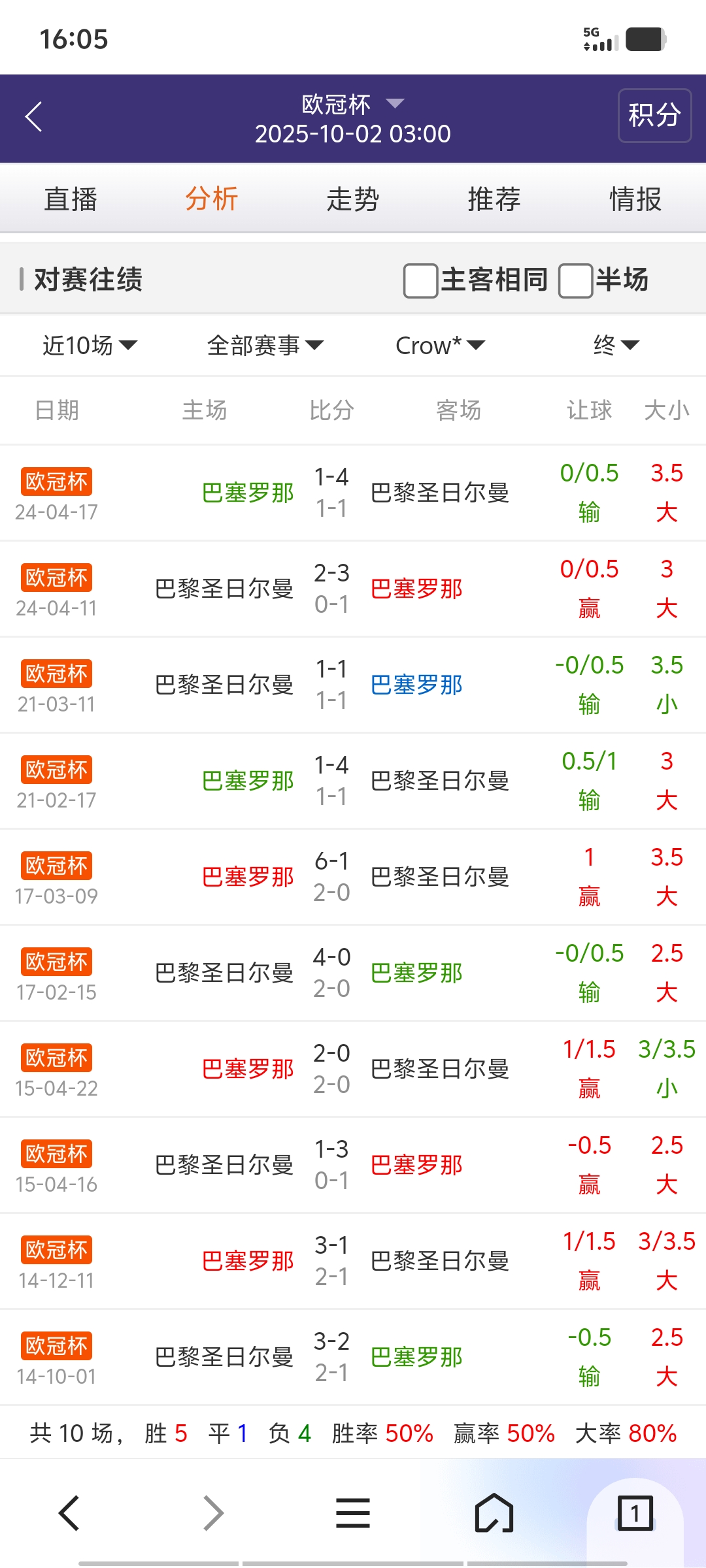Open the browser menu hamburger icon

coord(353,1513)
